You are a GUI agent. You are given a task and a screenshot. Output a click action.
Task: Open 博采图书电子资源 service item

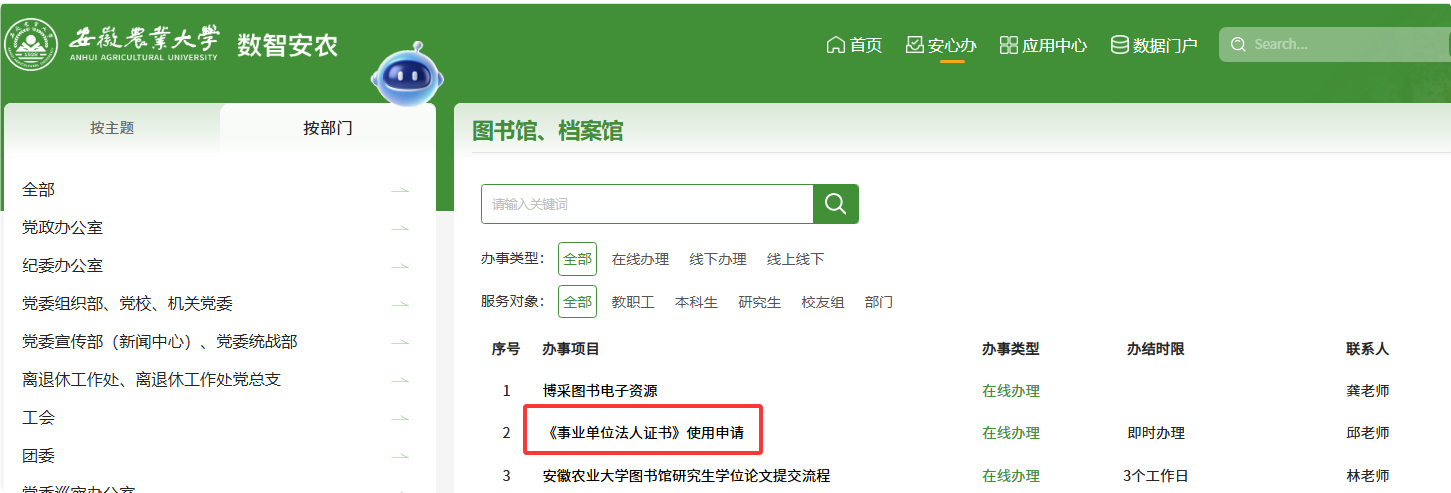[600, 391]
